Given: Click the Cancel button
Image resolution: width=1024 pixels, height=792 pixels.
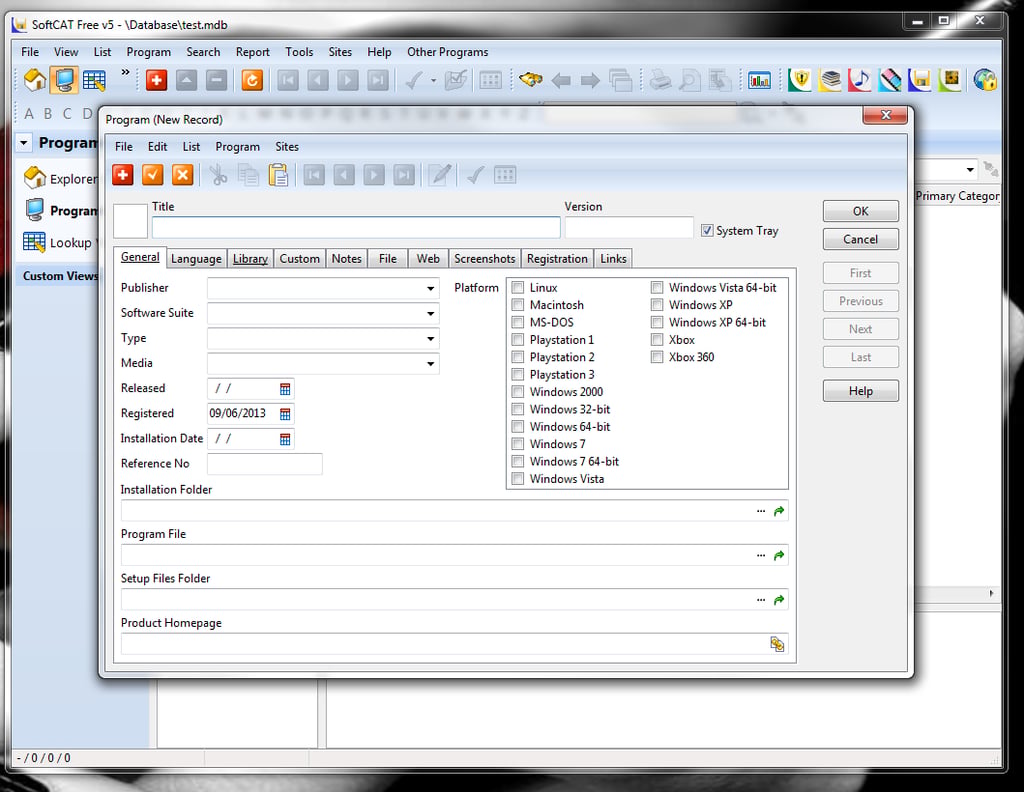Looking at the screenshot, I should [860, 239].
